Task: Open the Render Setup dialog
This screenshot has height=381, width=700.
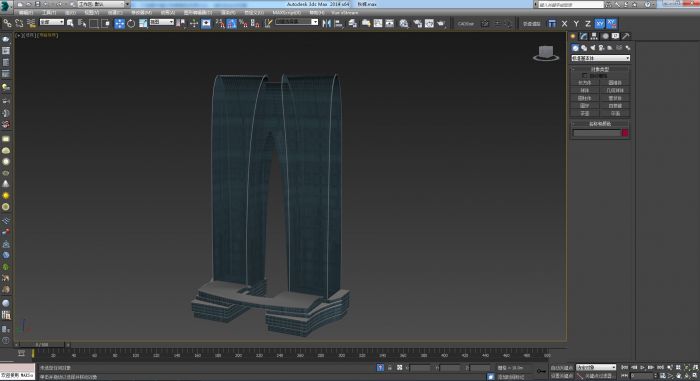Action: [417, 23]
